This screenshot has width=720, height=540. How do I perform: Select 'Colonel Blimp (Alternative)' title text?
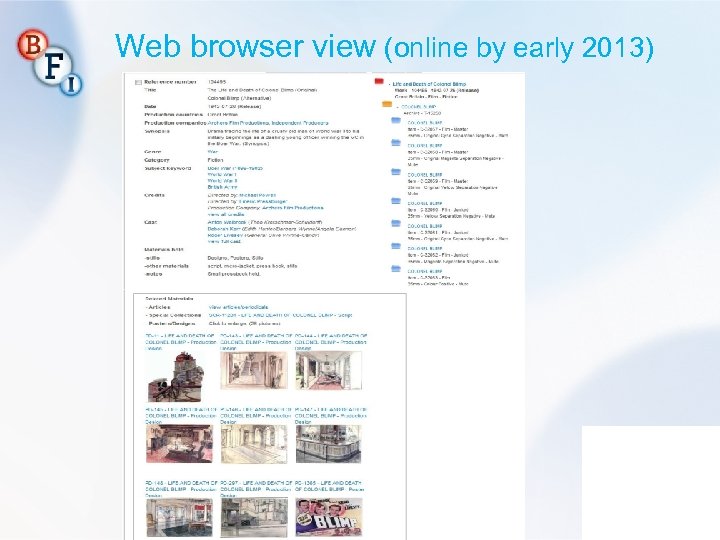click(239, 98)
